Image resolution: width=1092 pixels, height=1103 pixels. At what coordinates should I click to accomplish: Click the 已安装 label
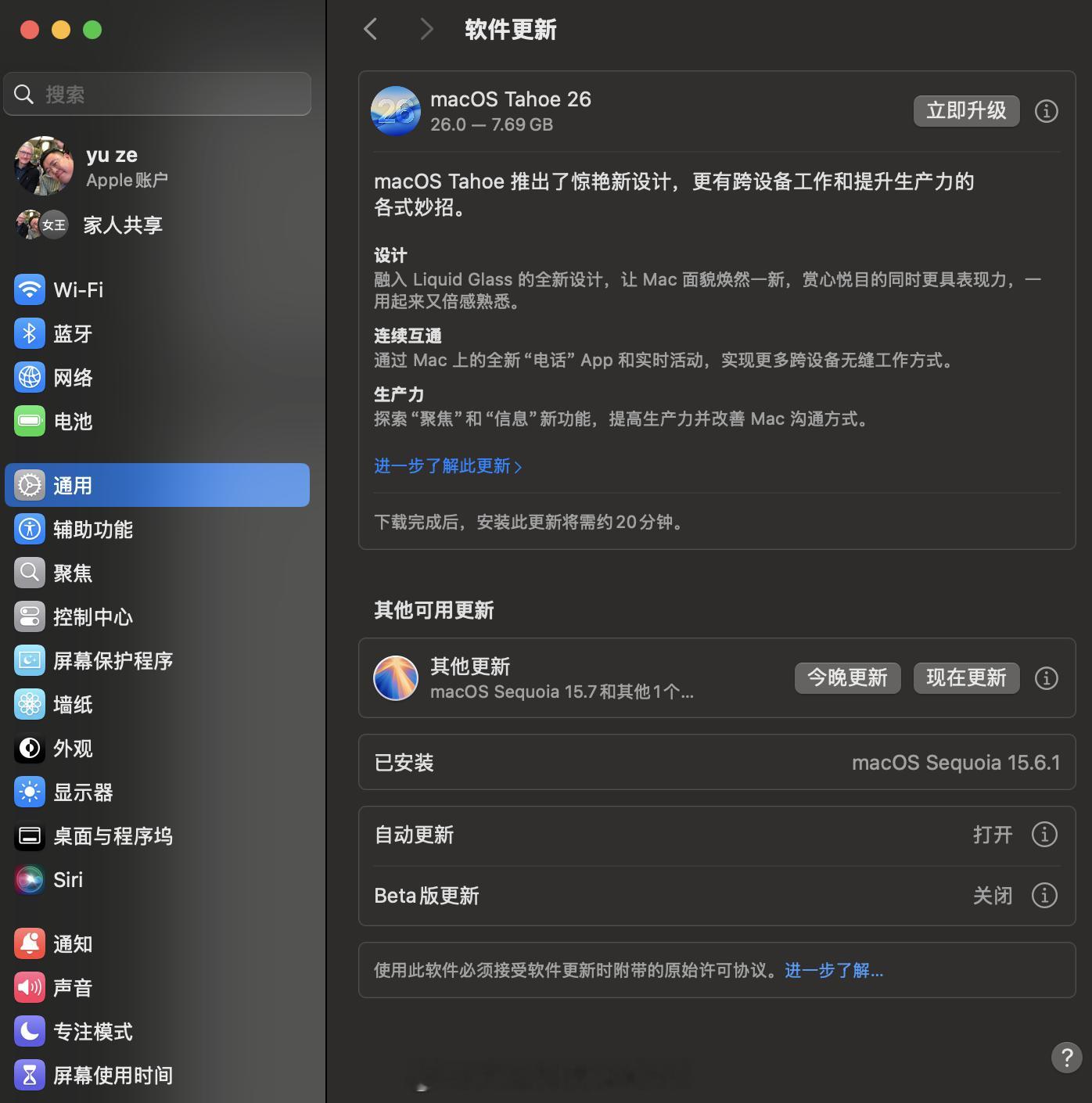point(404,763)
